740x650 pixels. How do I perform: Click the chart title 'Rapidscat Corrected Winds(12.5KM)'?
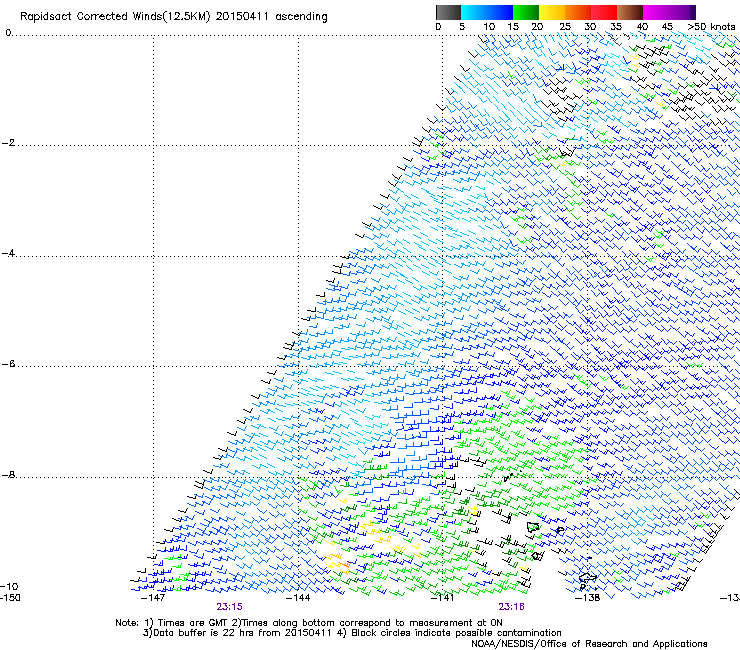[115, 17]
